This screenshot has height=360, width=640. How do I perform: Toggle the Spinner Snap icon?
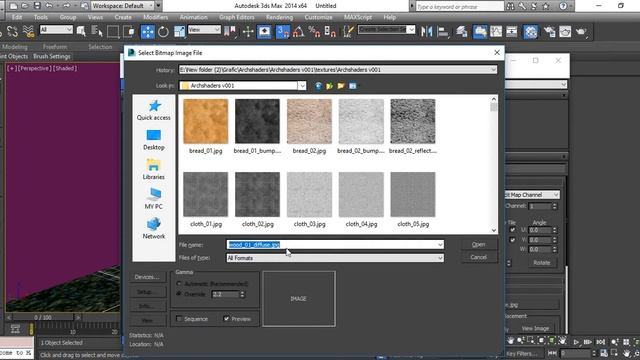coord(330,31)
